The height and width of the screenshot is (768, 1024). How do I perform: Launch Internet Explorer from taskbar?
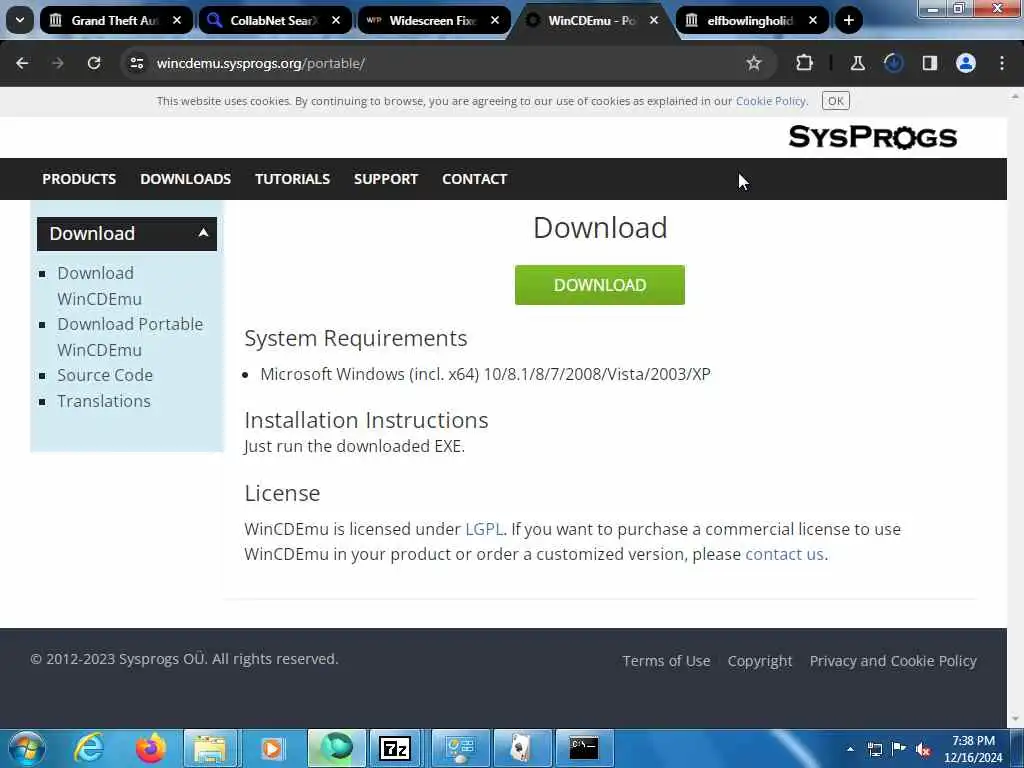88,748
